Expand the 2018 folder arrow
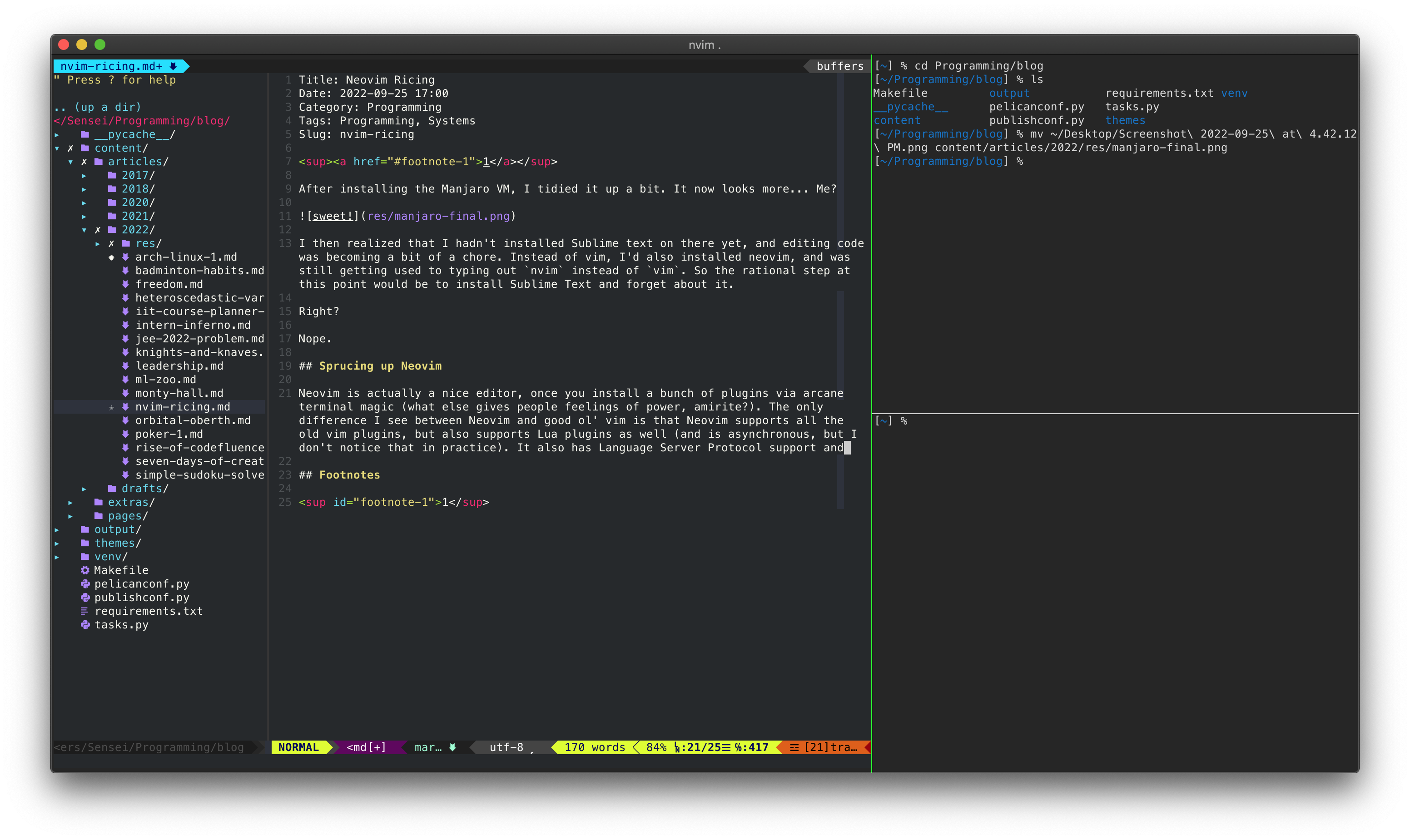This screenshot has height=840, width=1410. (x=84, y=189)
